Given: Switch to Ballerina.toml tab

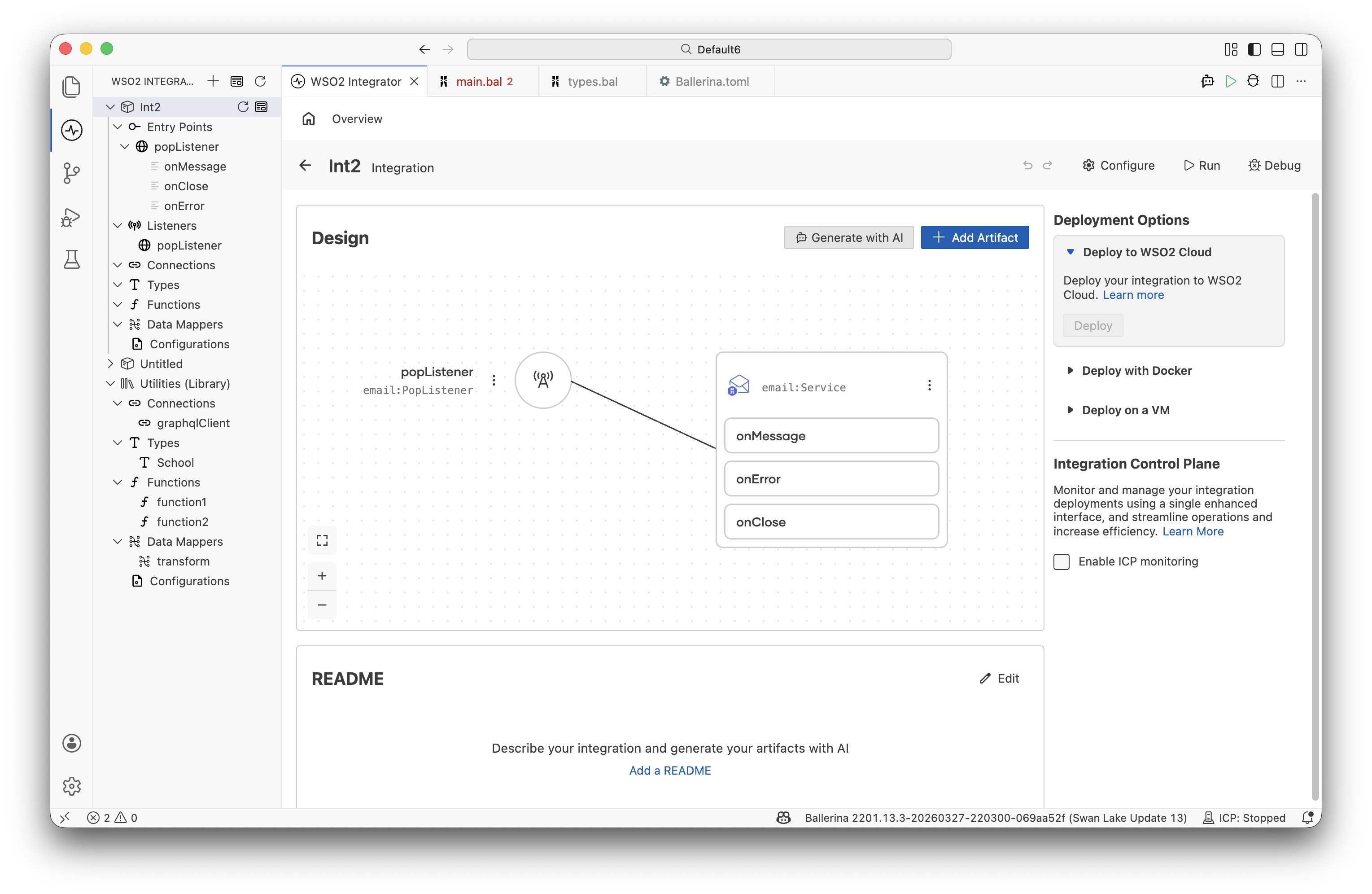Looking at the screenshot, I should tap(711, 81).
